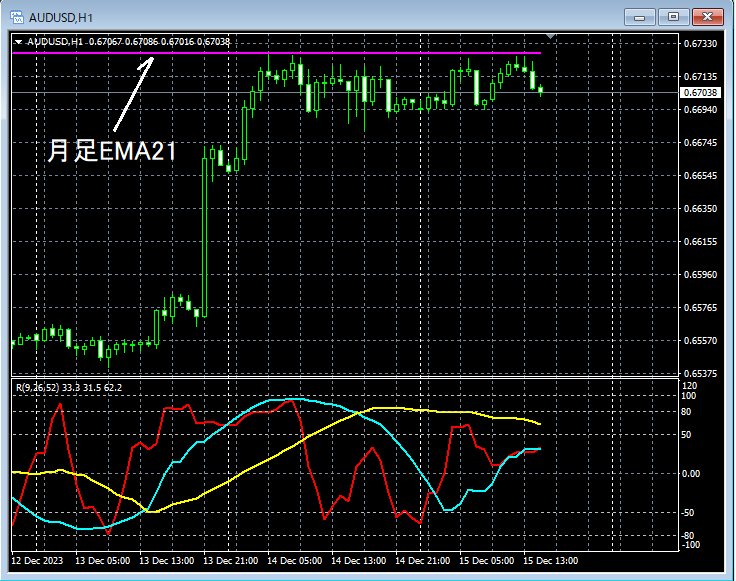Image resolution: width=736 pixels, height=581 pixels.
Task: Maximize the AUDUSD,H1 chart window
Action: pyautogui.click(x=673, y=17)
